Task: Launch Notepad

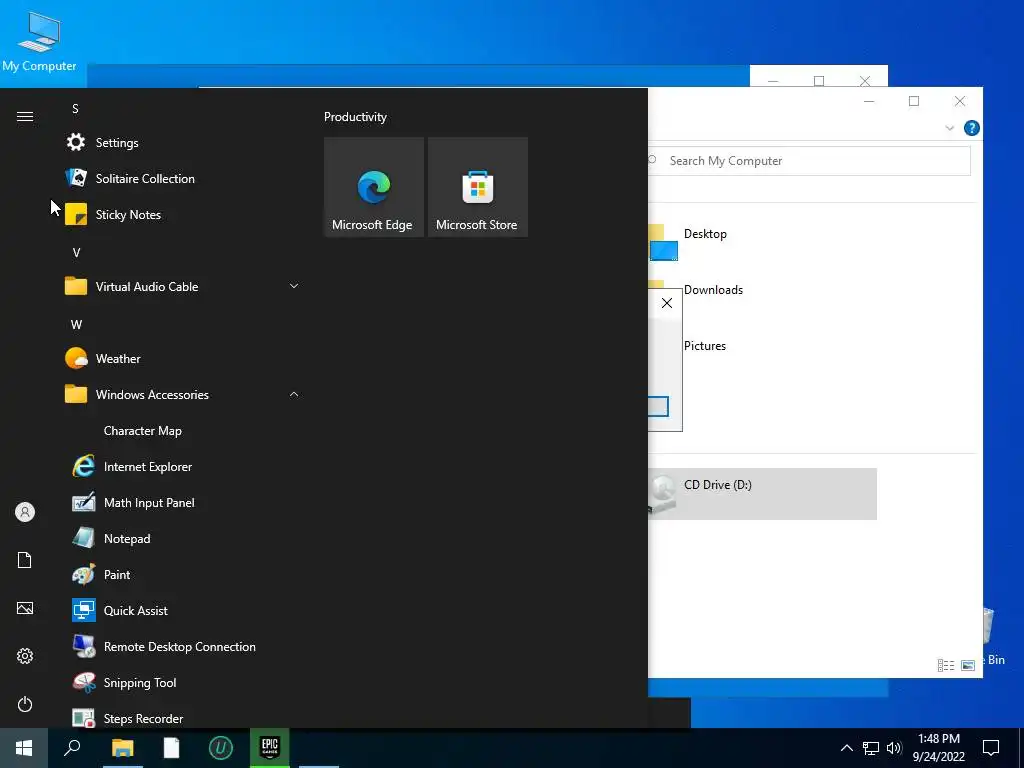Action: pyautogui.click(x=183, y=538)
